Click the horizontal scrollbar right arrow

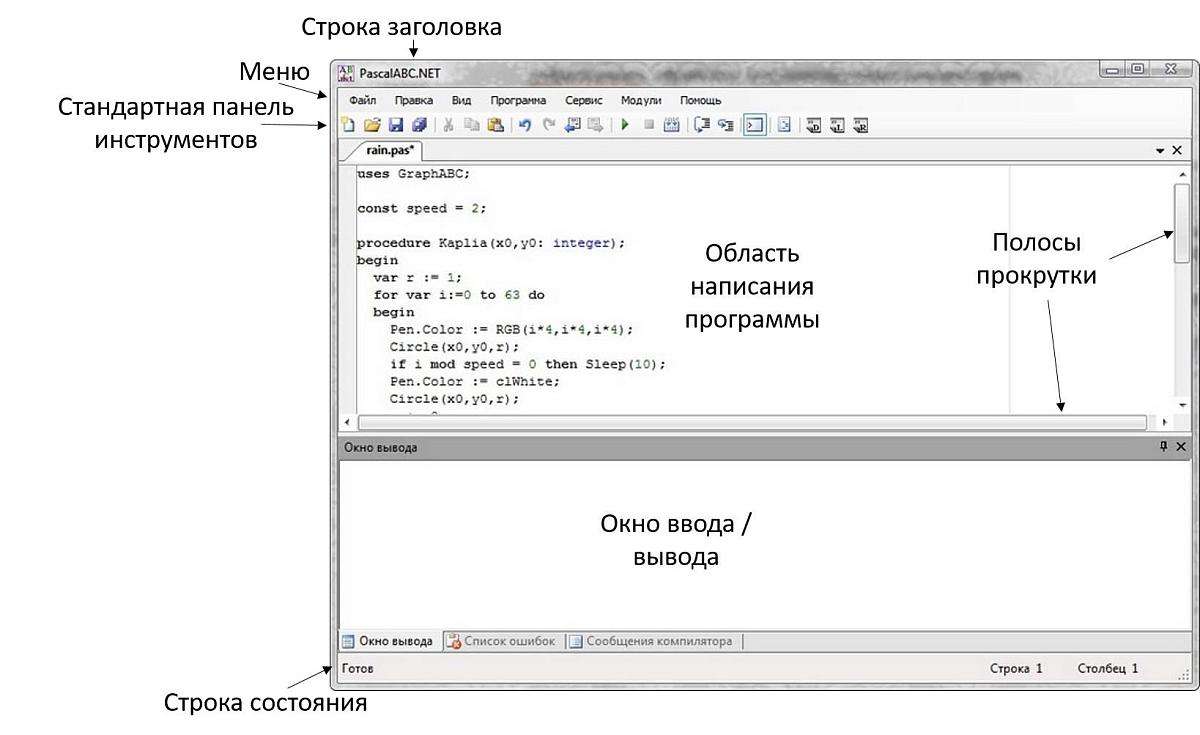click(x=1165, y=423)
